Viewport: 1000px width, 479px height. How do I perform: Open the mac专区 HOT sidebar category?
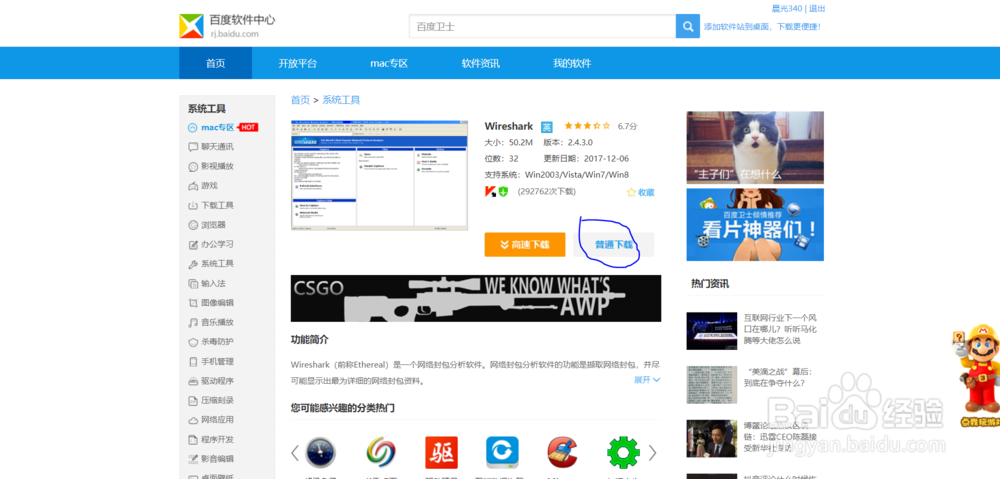click(x=223, y=128)
